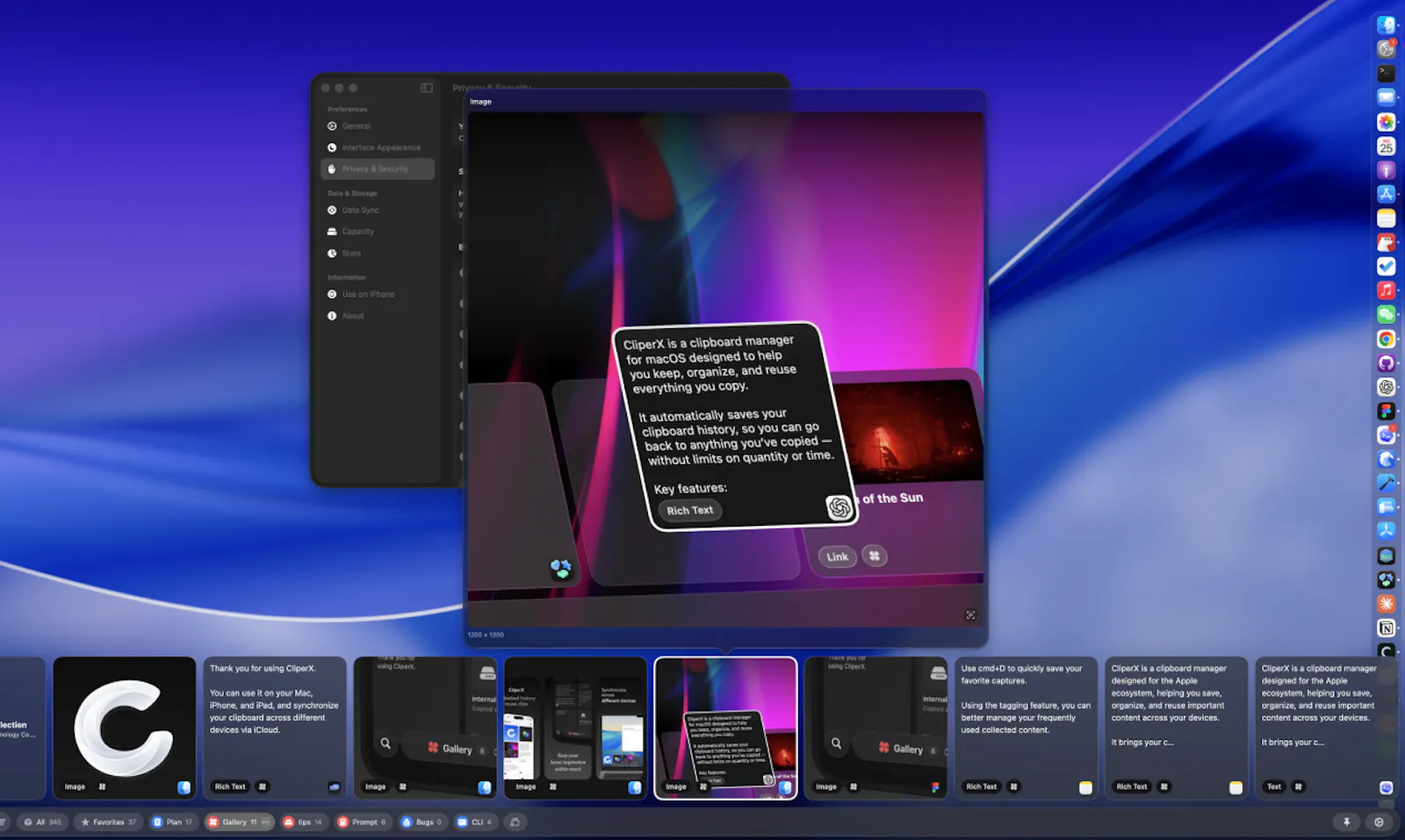Open WeChat from the Dock
The width and height of the screenshot is (1405, 840).
click(1386, 314)
